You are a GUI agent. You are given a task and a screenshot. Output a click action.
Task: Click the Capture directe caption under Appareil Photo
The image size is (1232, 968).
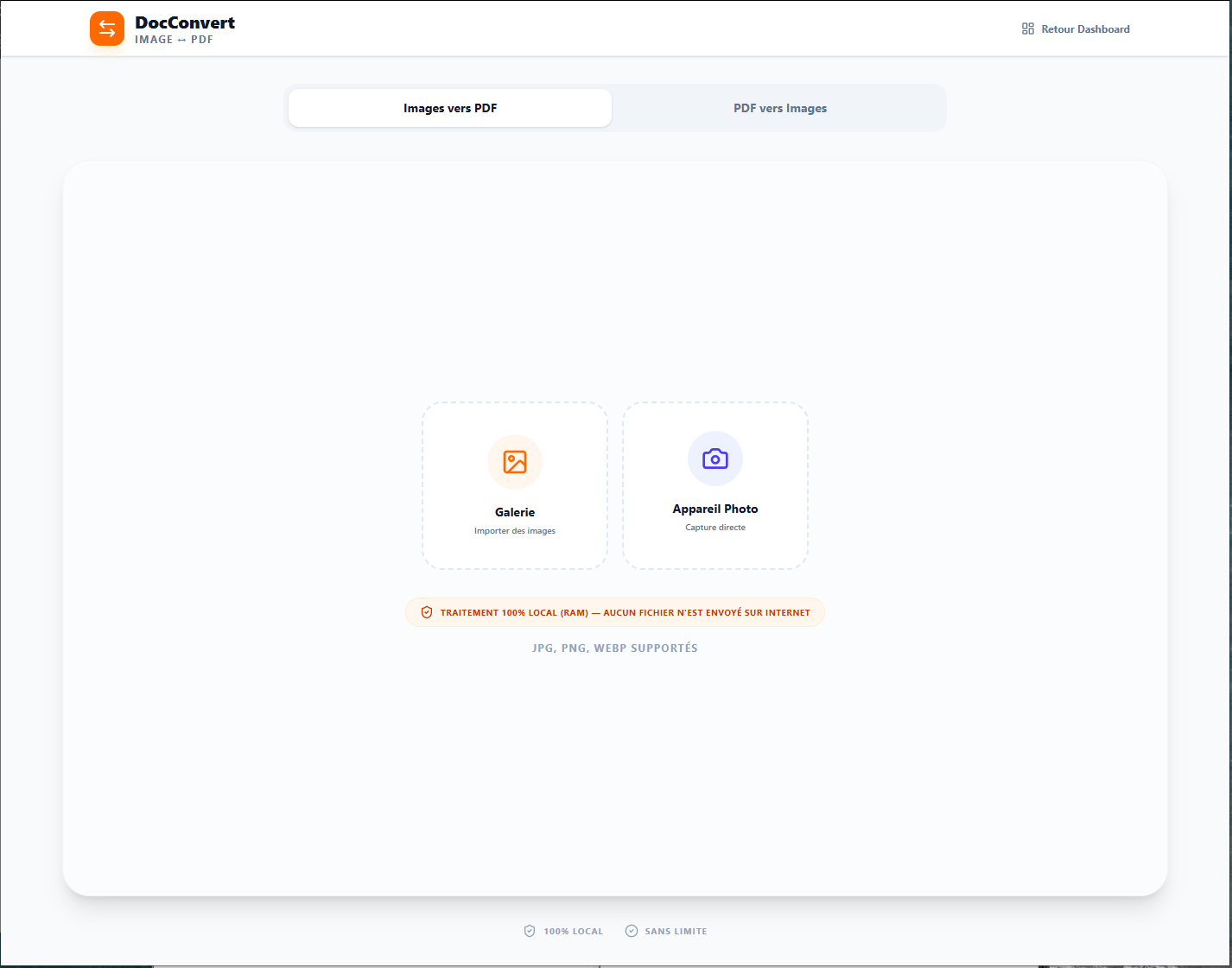point(714,527)
